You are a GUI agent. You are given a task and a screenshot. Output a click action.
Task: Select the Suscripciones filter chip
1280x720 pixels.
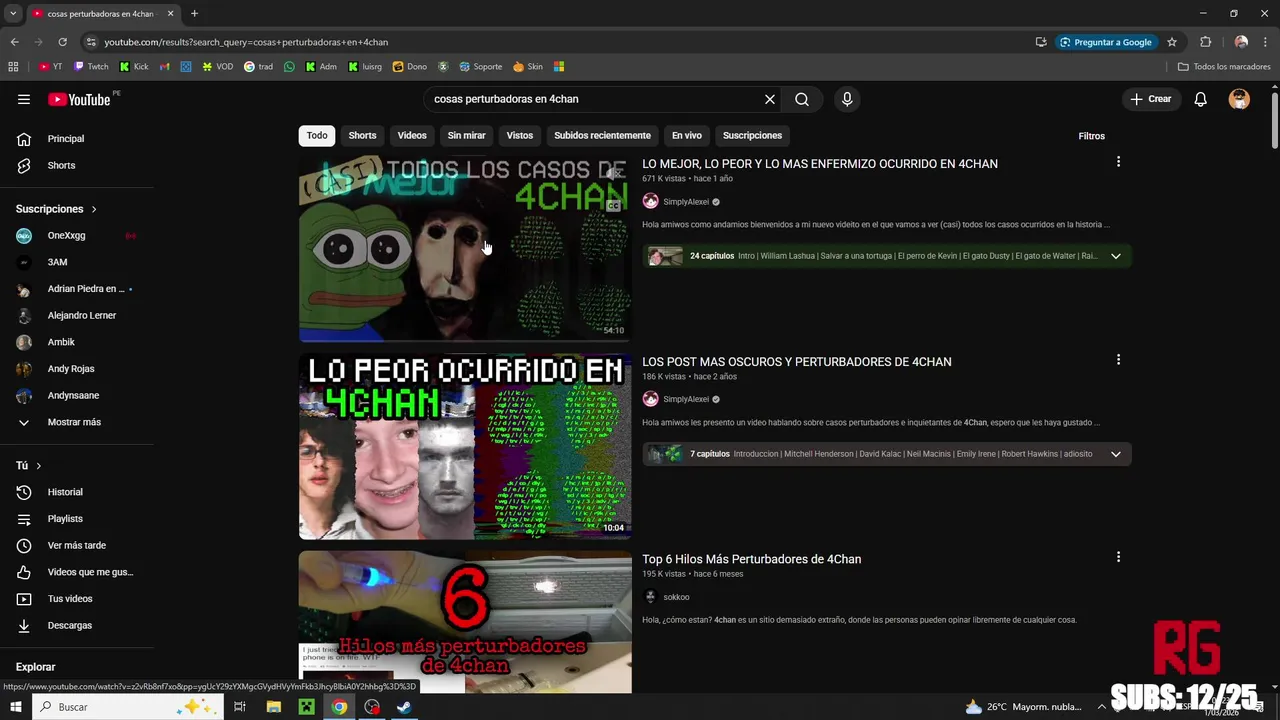752,135
